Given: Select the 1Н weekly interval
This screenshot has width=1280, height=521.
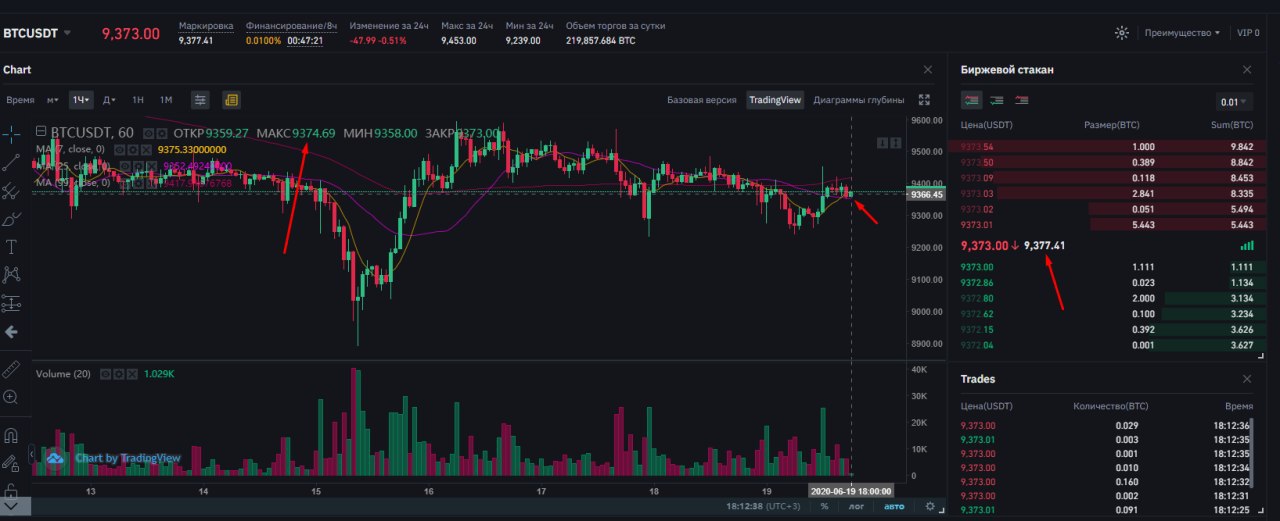Looking at the screenshot, I should (138, 100).
